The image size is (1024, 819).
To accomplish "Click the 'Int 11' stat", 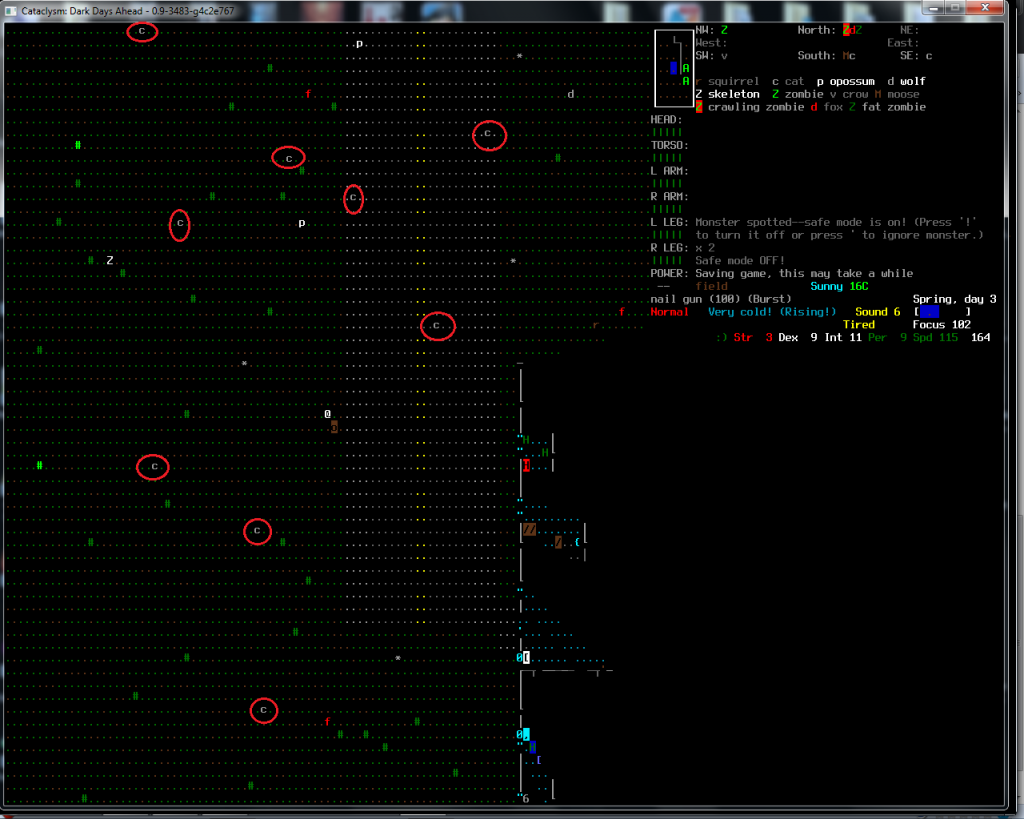I will tap(842, 338).
